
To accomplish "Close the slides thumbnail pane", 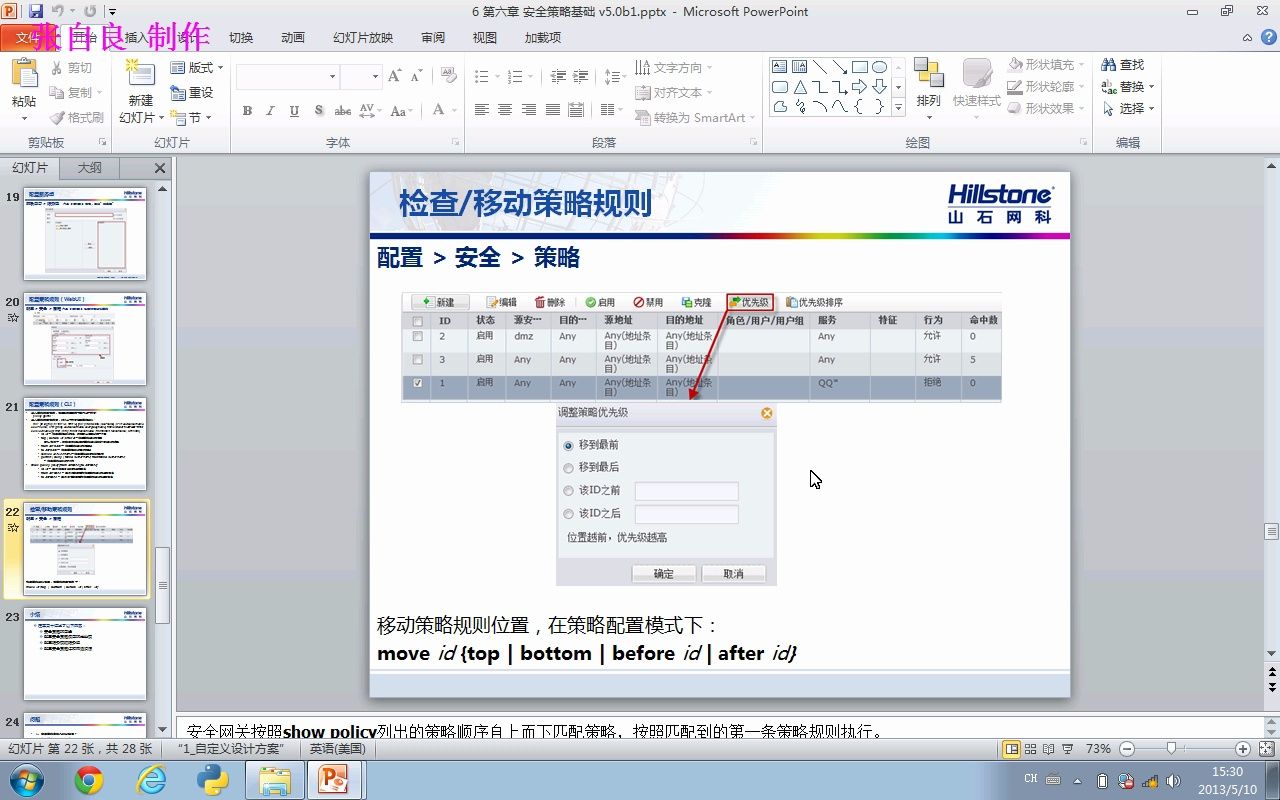I will tap(160, 168).
